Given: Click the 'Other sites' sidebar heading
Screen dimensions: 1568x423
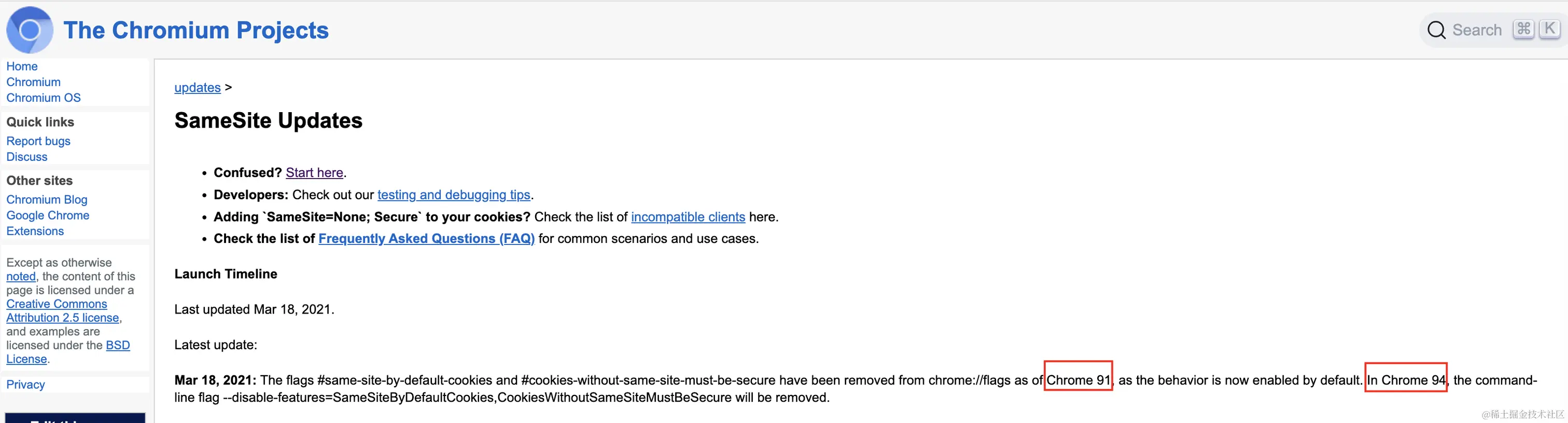Looking at the screenshot, I should coord(39,181).
